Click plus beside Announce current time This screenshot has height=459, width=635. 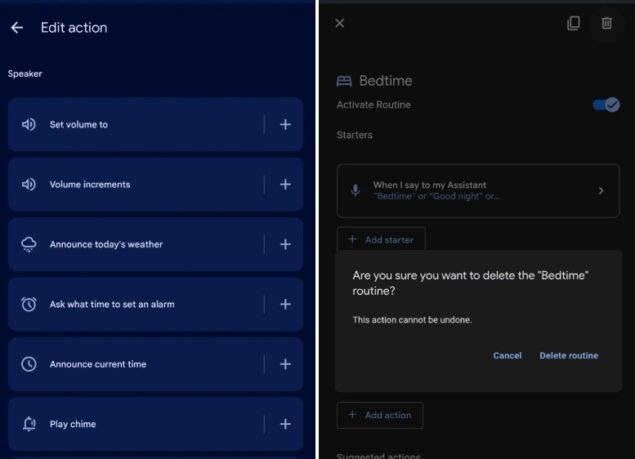pos(285,364)
